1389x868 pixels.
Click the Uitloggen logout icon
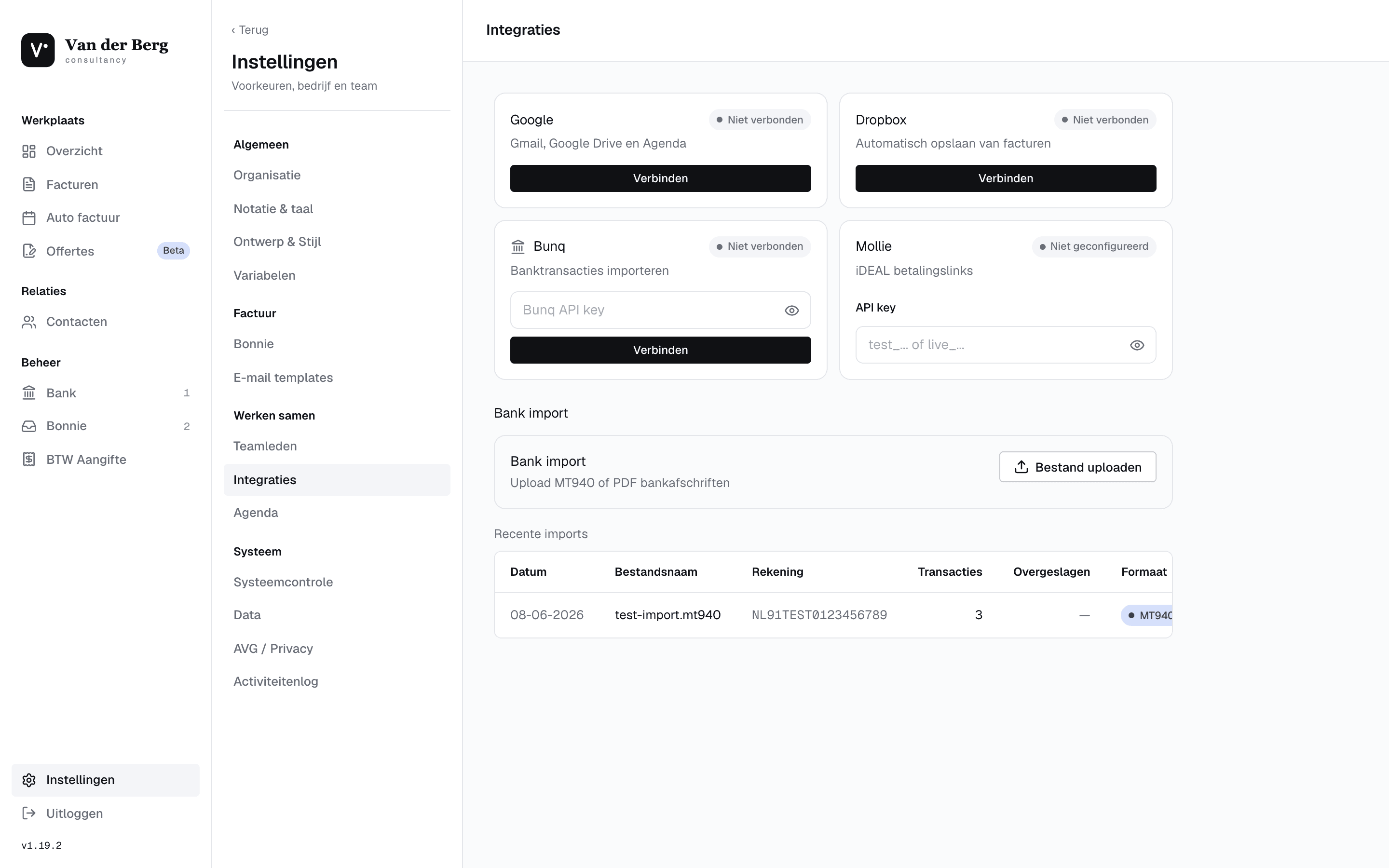[29, 813]
